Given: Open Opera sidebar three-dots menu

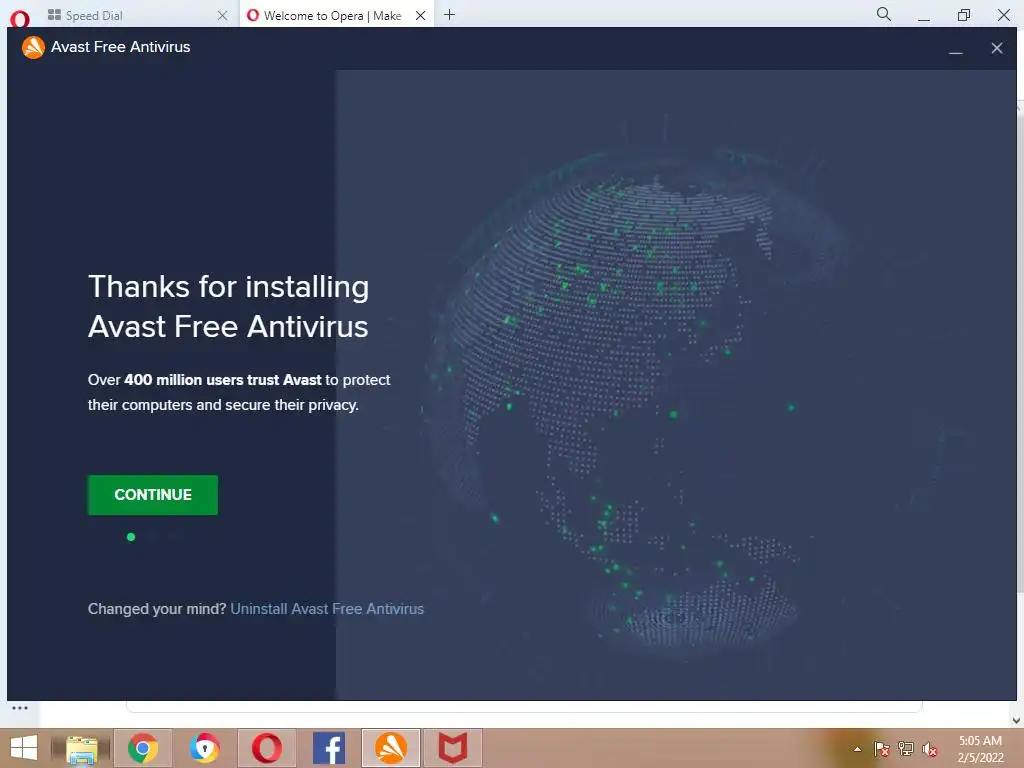Looking at the screenshot, I should point(20,708).
